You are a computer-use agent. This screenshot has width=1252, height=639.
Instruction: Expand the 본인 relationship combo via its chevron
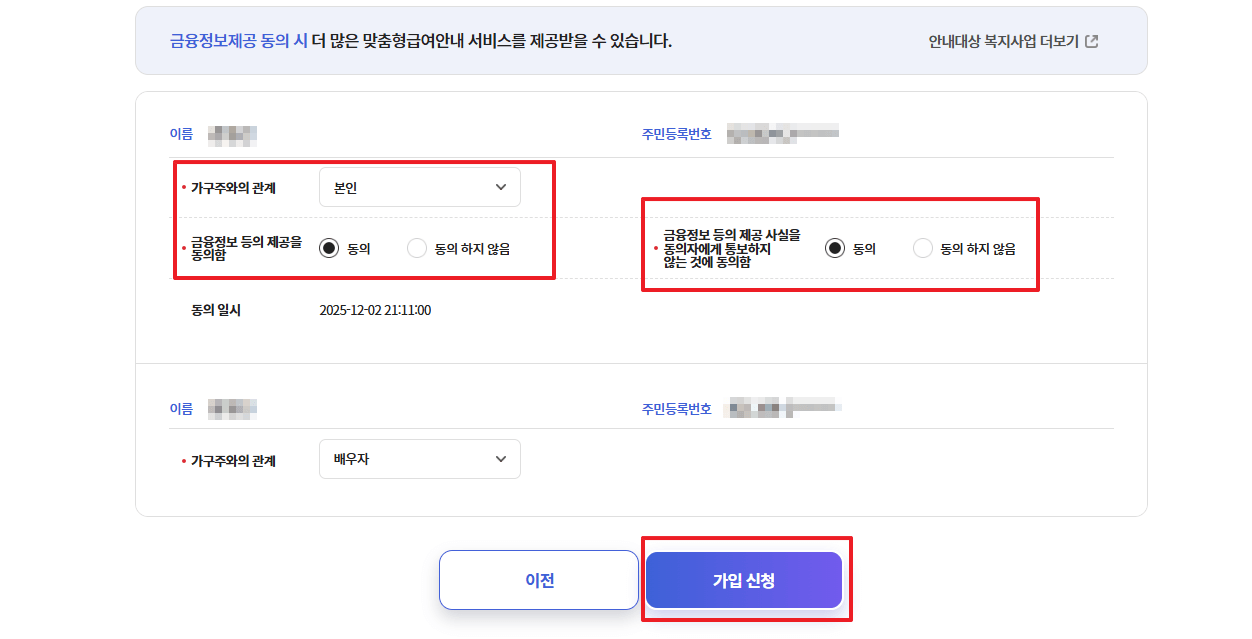500,187
